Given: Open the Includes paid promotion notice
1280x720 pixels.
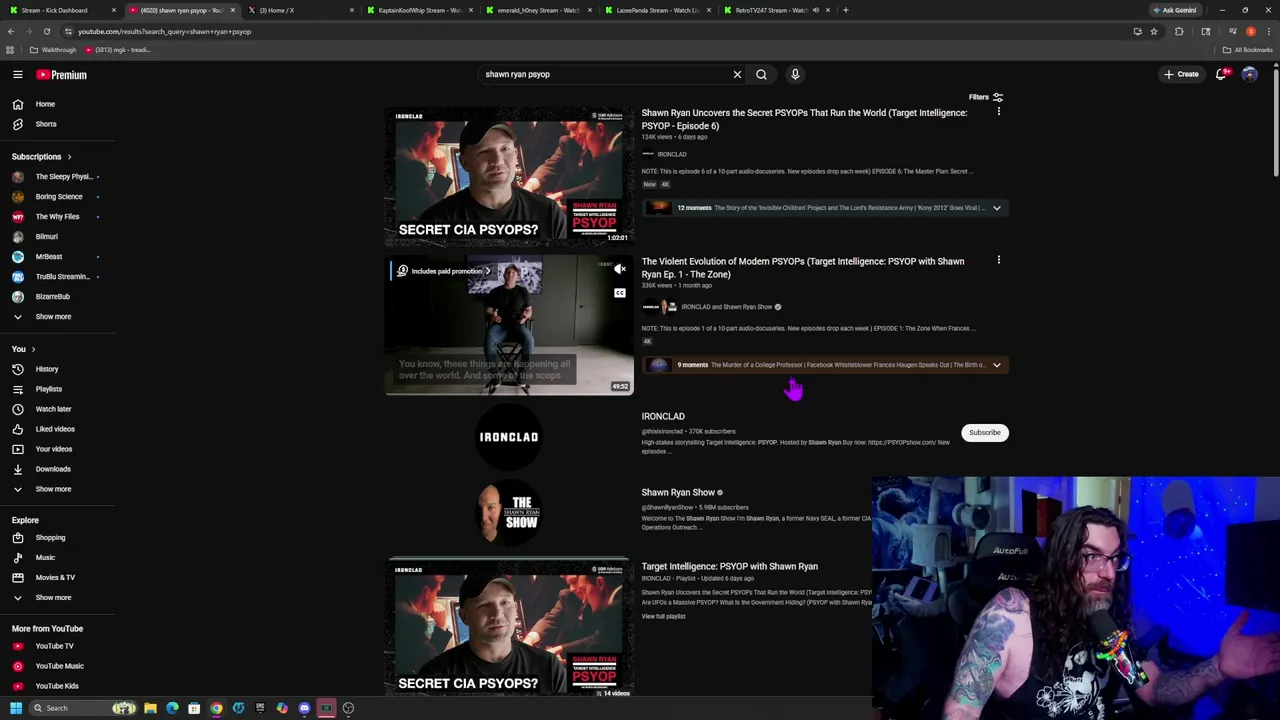Looking at the screenshot, I should (x=446, y=271).
